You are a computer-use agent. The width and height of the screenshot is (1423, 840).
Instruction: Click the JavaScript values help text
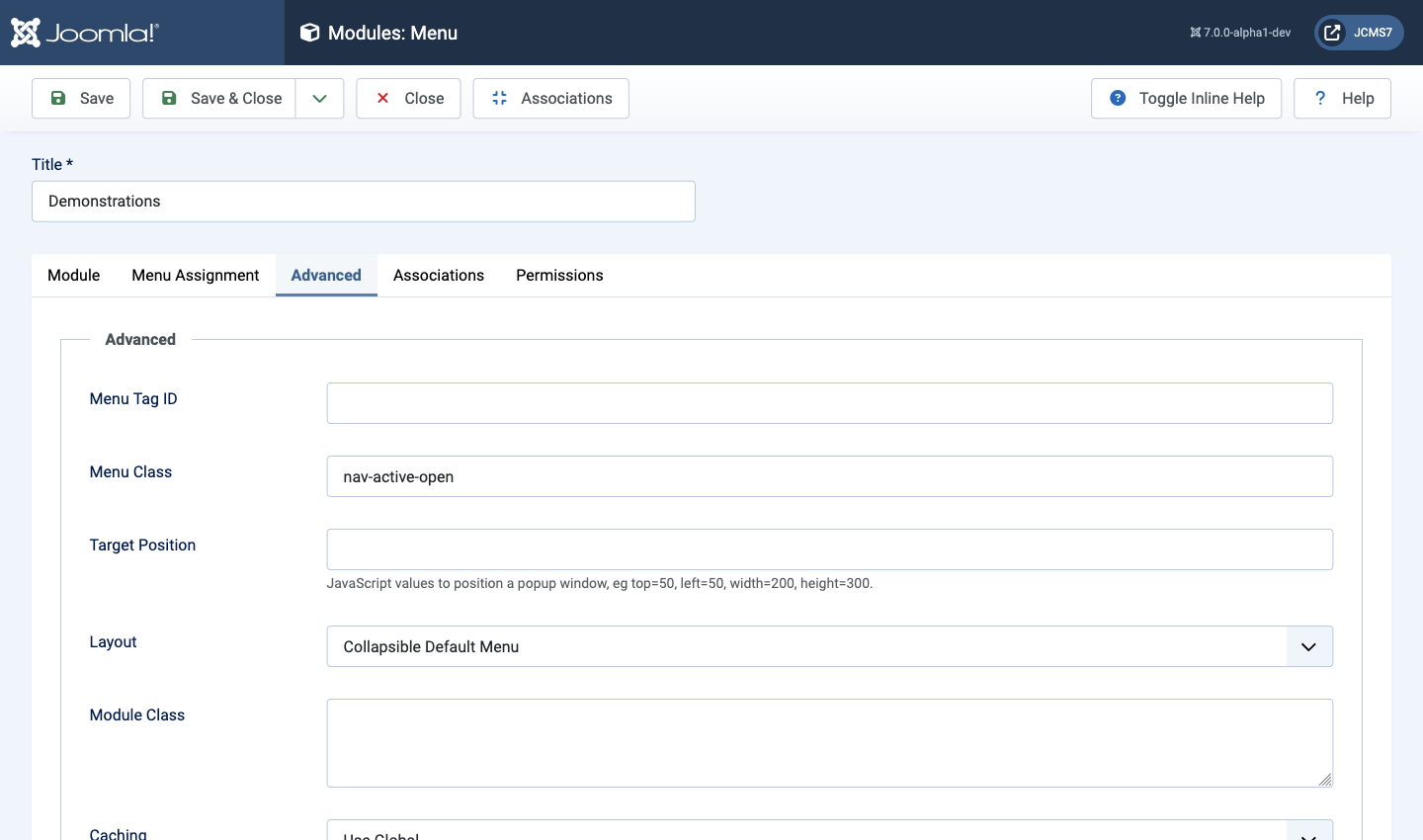tap(600, 584)
